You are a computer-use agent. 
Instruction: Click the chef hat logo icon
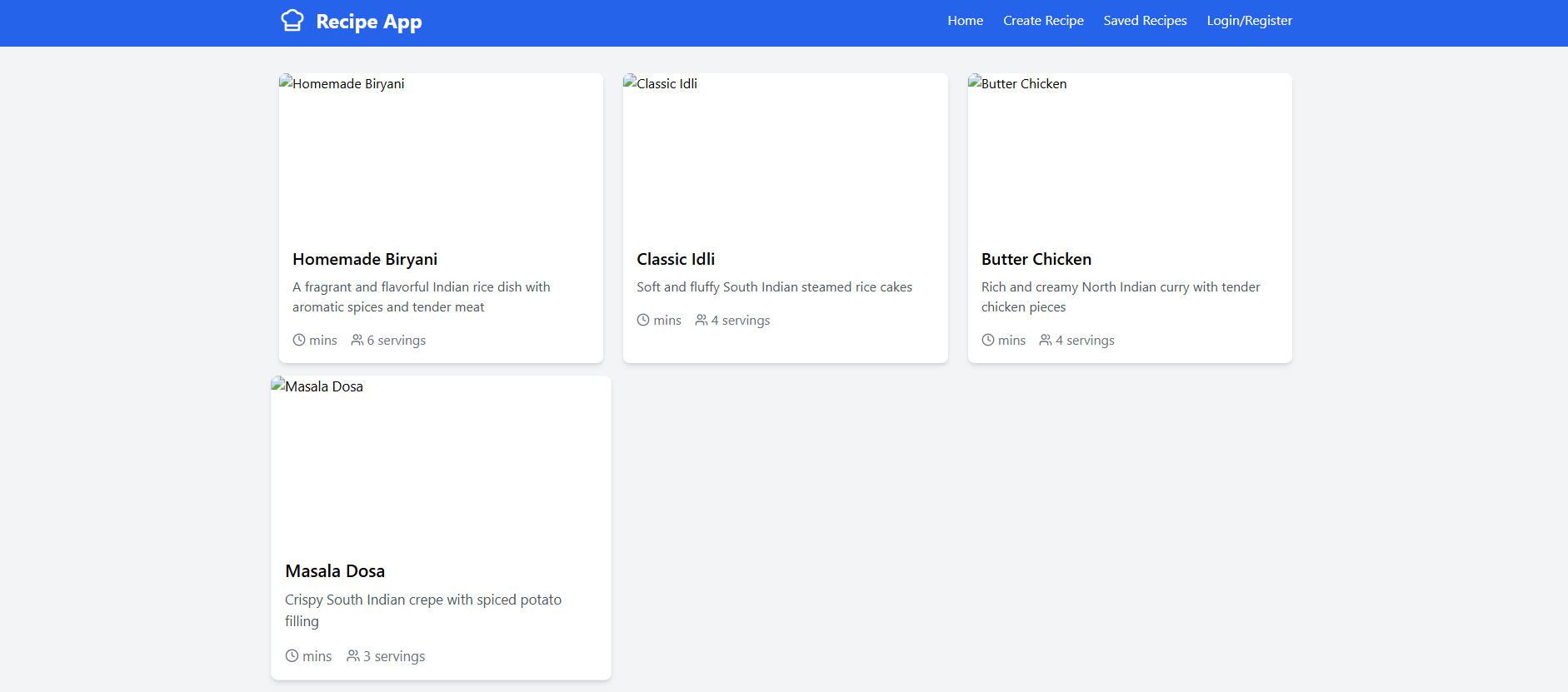[x=292, y=19]
